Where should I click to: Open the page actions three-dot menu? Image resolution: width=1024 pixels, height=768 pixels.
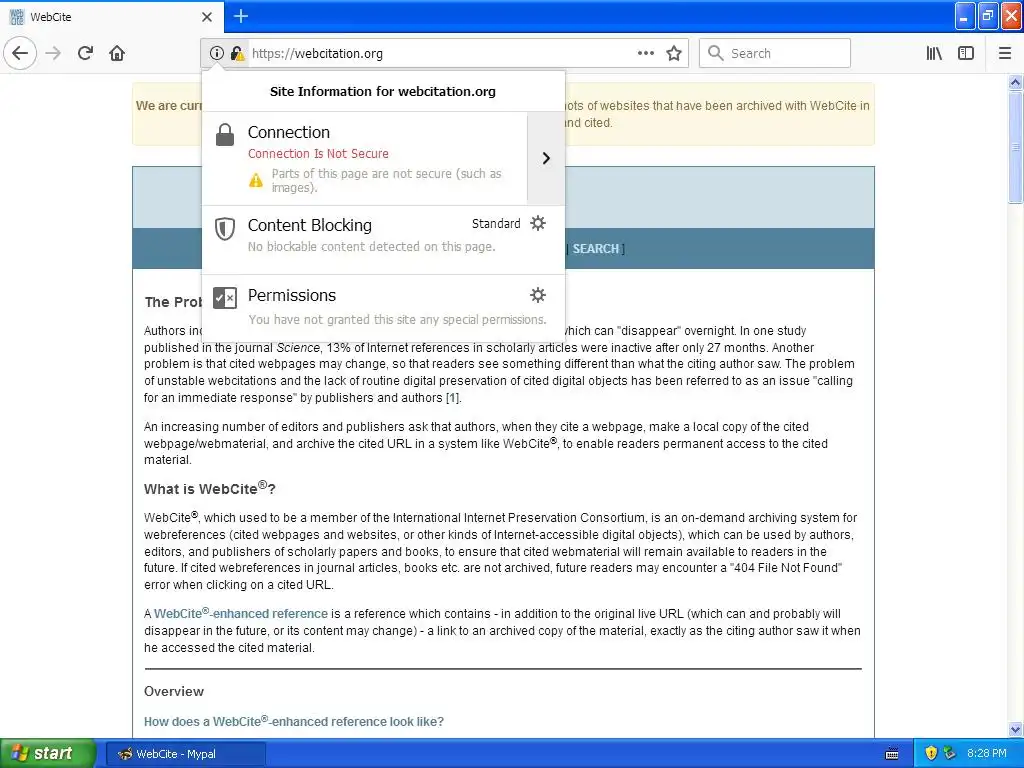tap(645, 53)
